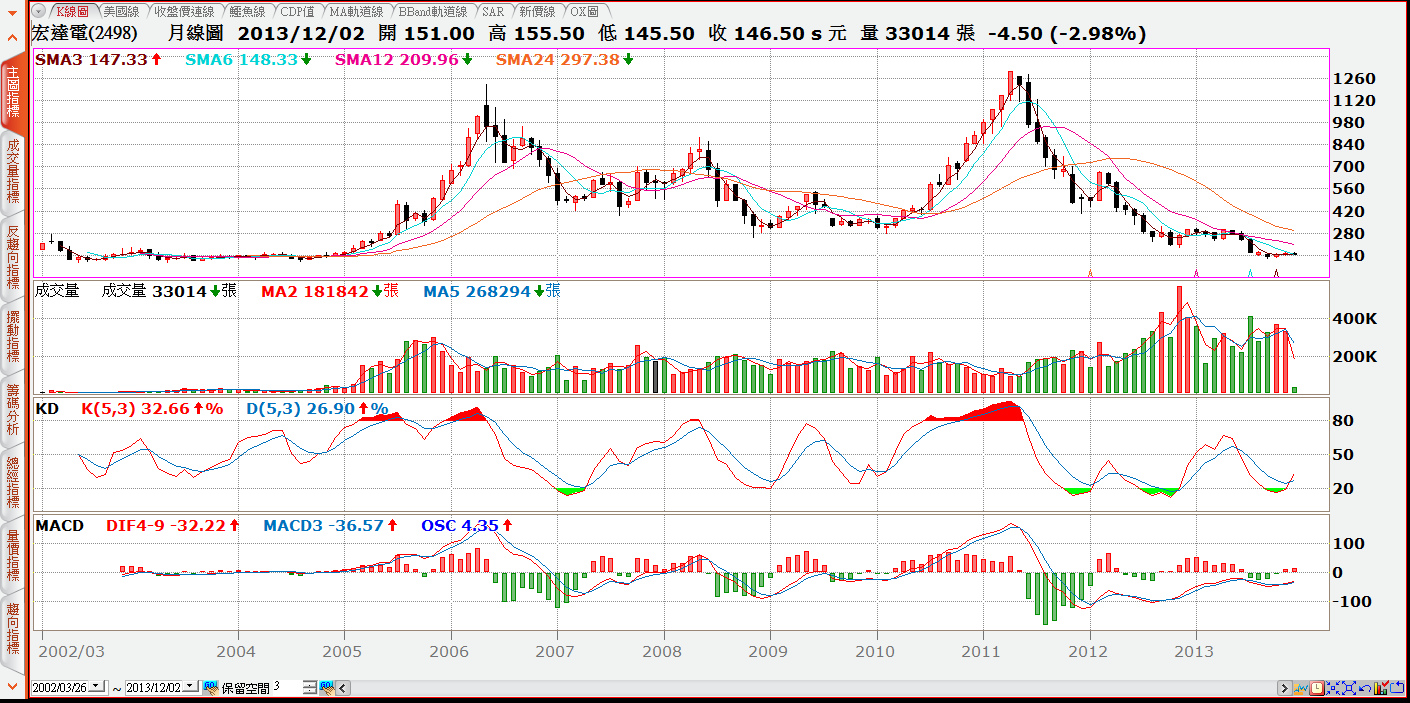Screen dimensions: 1410x703
Task: Open the 總經指標 sidebar tab
Action: click(13, 481)
